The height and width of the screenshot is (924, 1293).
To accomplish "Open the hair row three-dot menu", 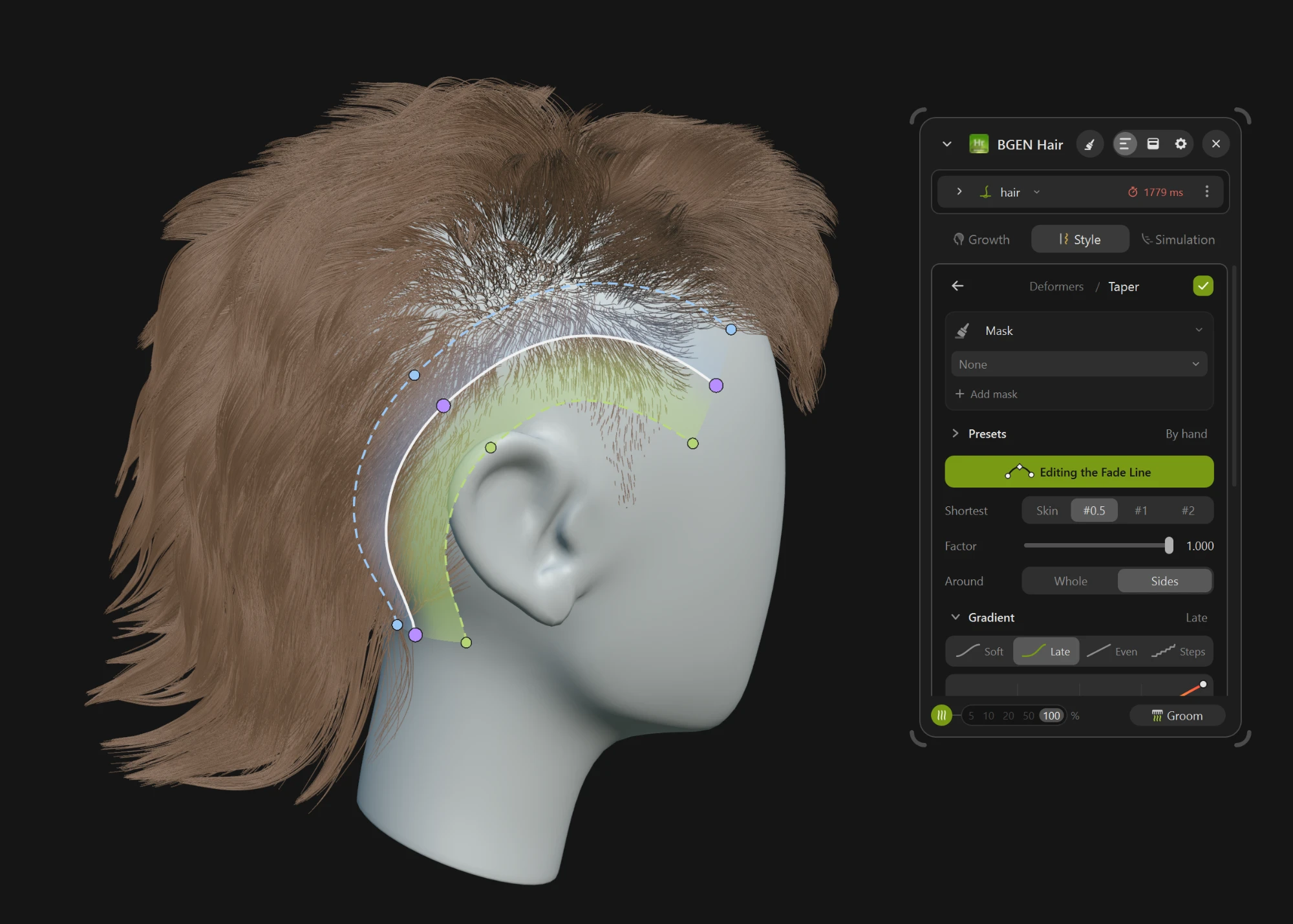I will coord(1207,191).
